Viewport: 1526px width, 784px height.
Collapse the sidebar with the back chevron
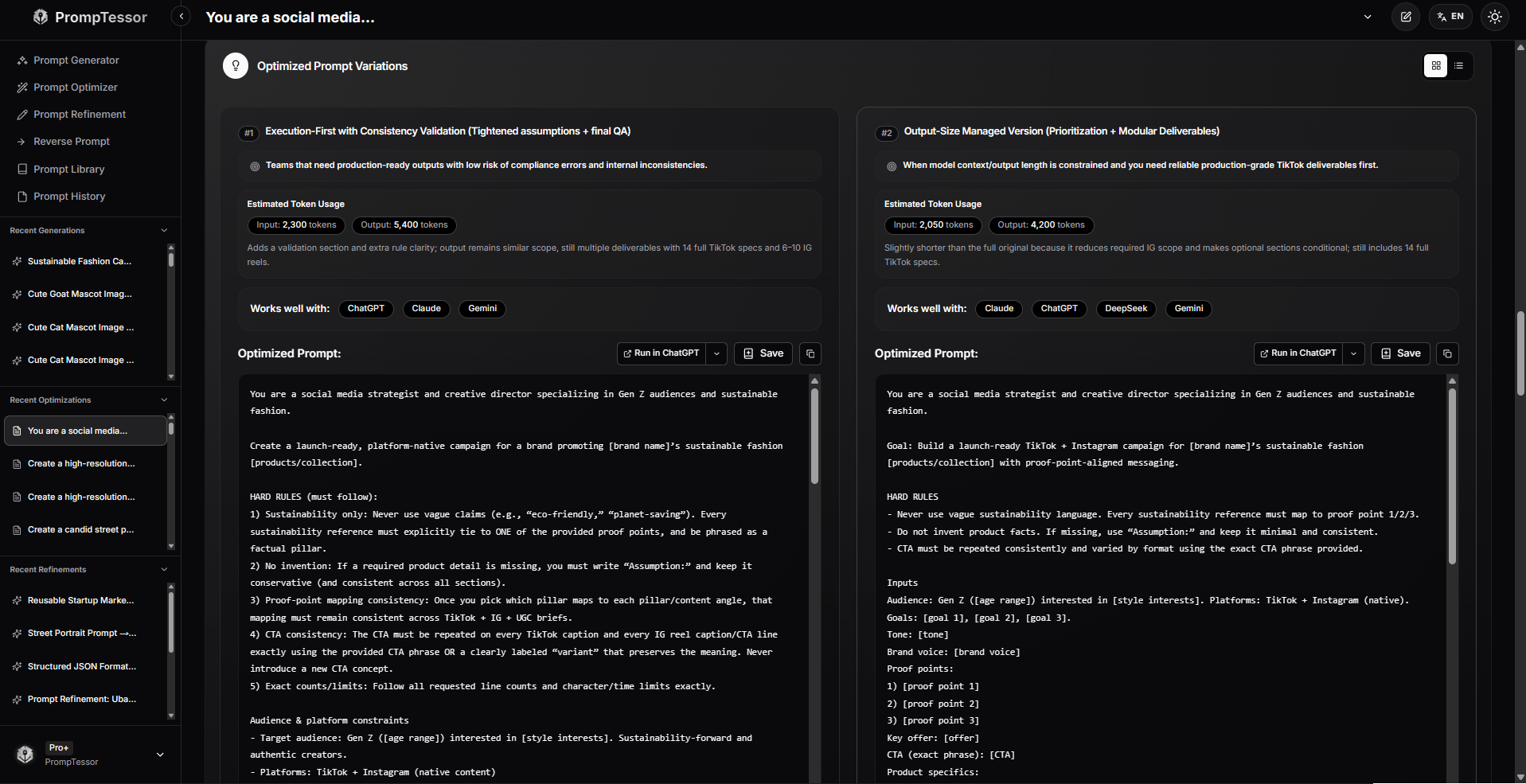click(181, 17)
